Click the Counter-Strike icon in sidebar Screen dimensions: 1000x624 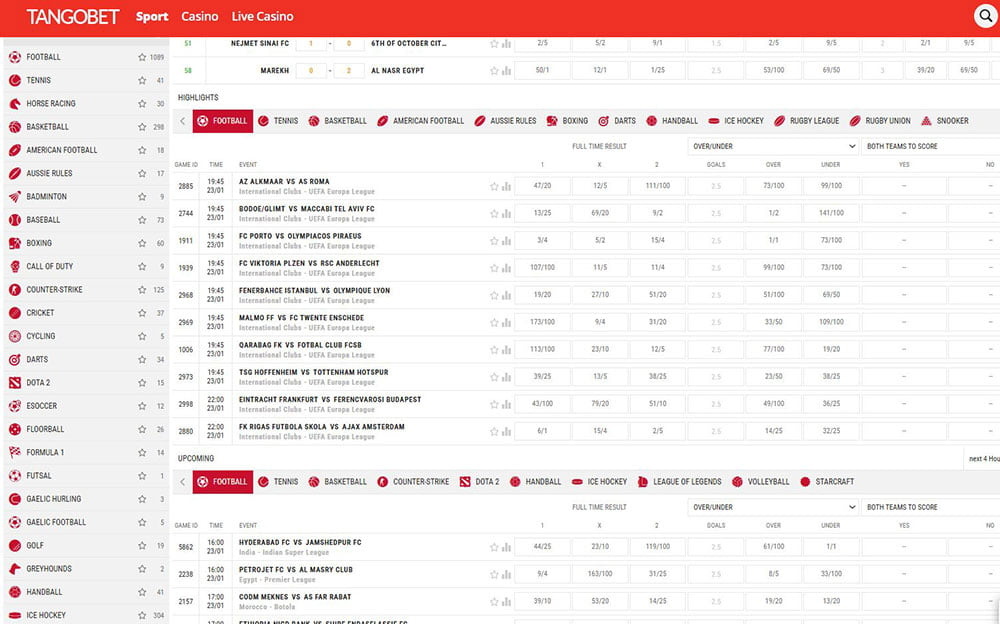(x=15, y=290)
